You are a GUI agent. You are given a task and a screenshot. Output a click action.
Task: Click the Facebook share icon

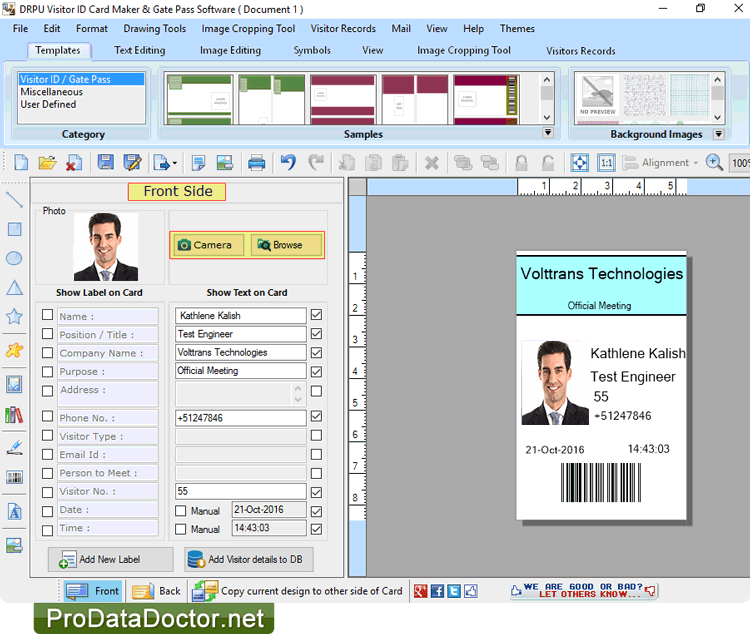point(437,591)
